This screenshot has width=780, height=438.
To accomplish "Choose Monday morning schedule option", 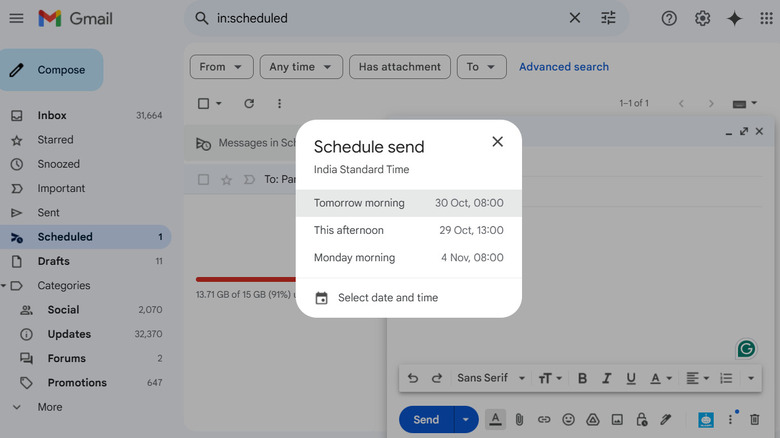I will coord(408,258).
